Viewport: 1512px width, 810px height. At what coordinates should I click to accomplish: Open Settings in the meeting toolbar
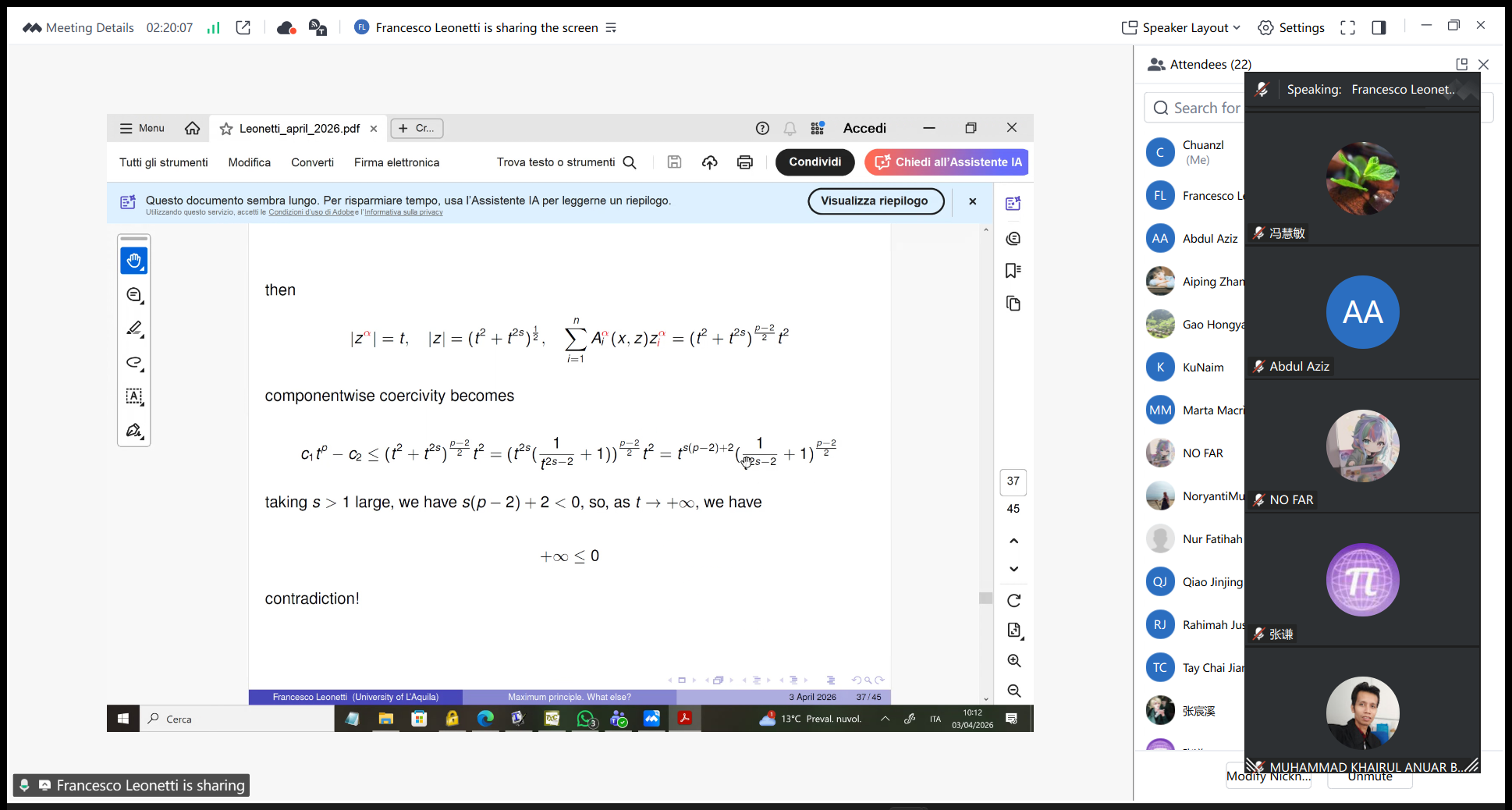click(x=1291, y=28)
